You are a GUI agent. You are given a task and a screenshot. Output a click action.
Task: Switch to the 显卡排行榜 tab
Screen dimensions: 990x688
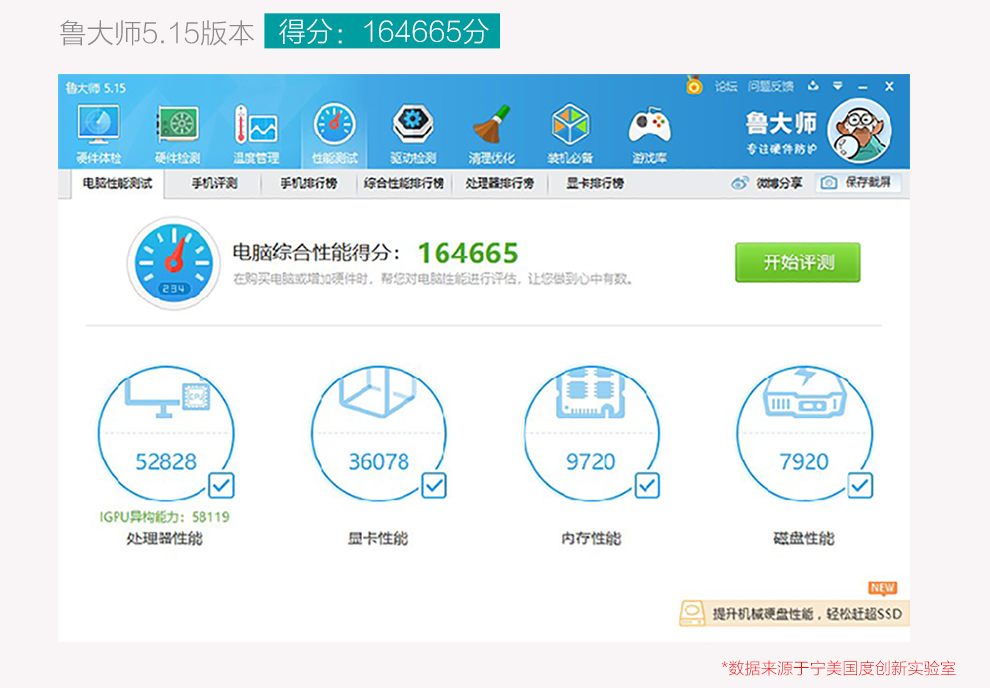tap(595, 183)
